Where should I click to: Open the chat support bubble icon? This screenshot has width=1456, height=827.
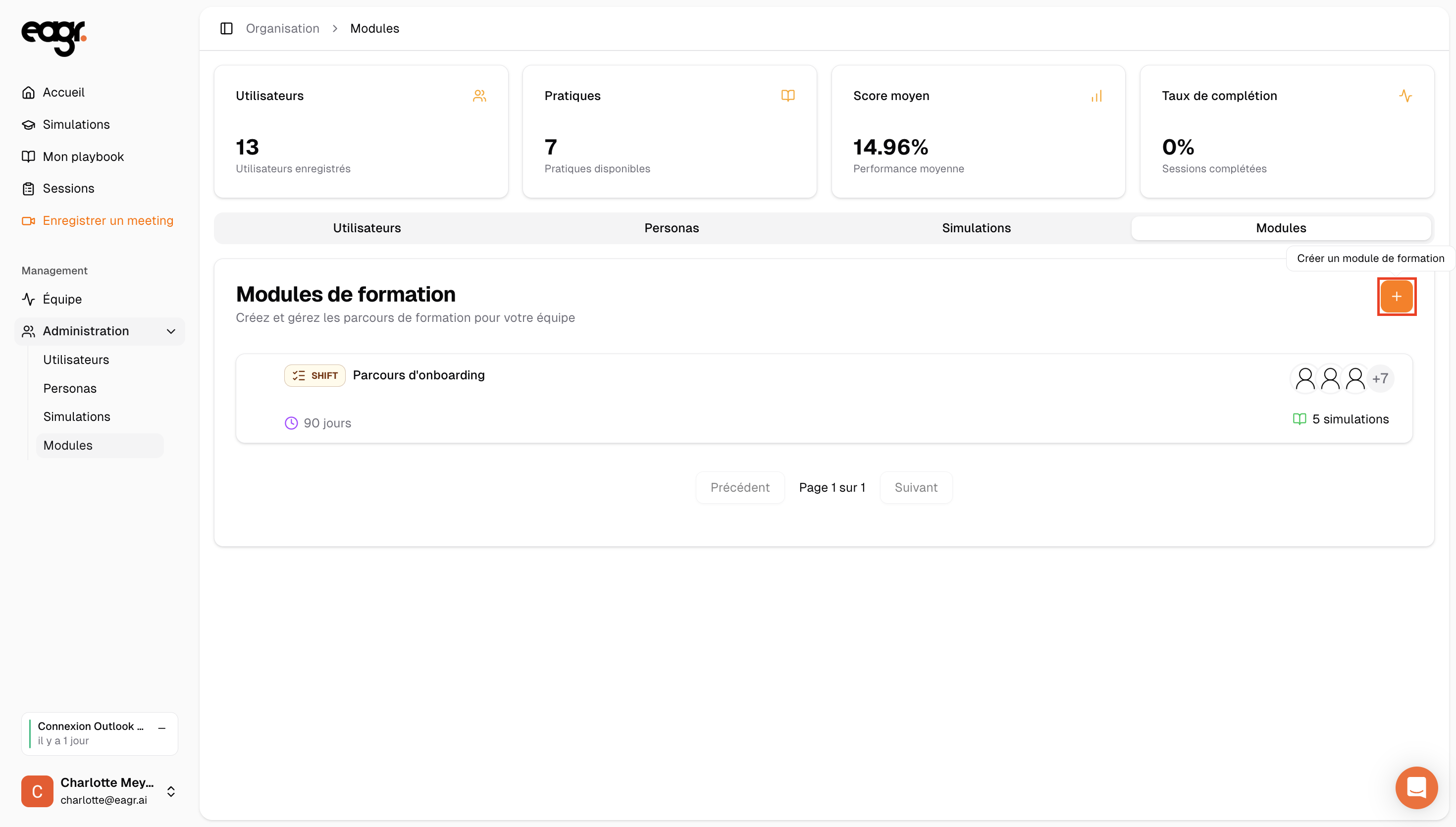[1416, 788]
